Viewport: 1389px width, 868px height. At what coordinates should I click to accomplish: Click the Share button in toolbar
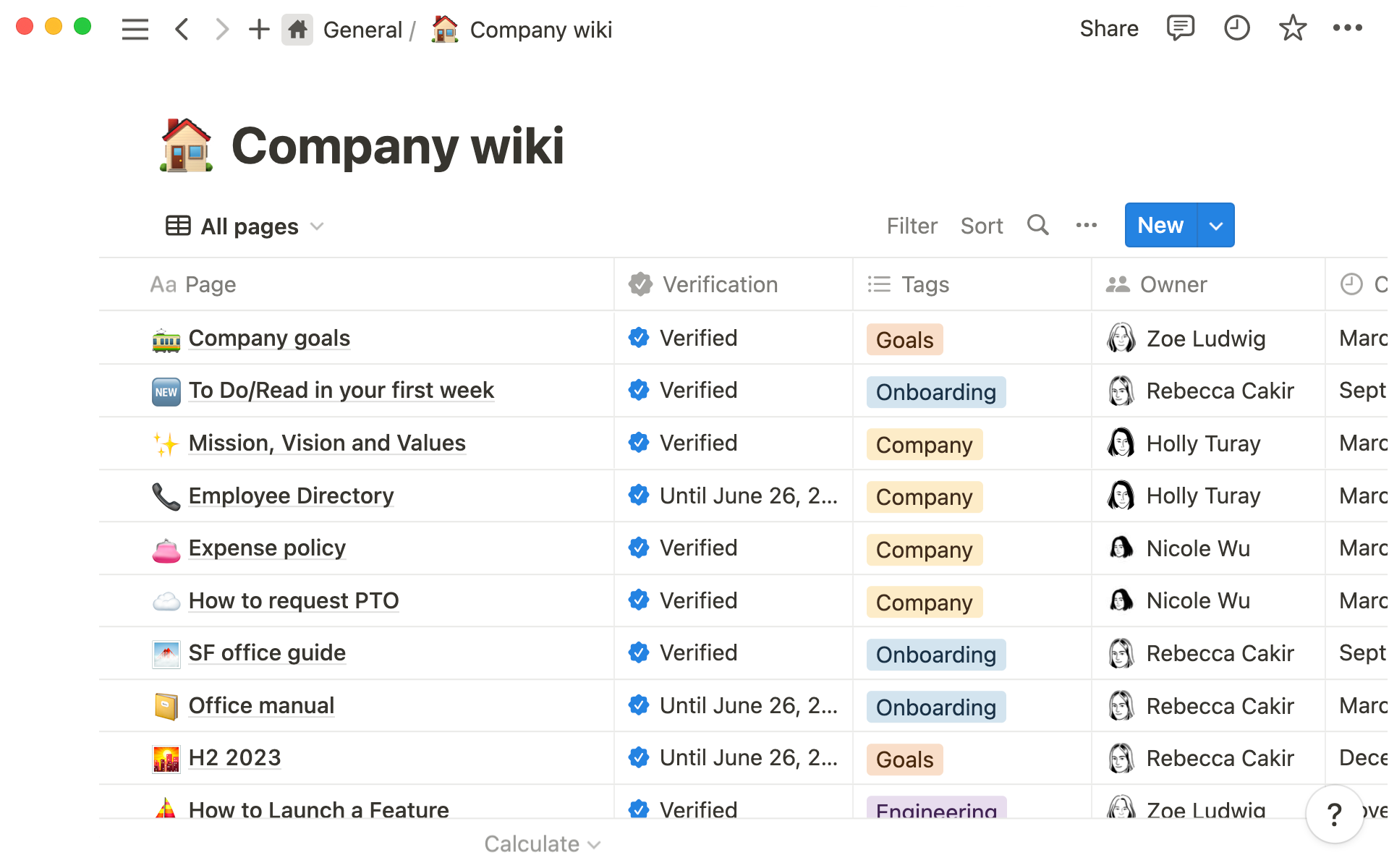tap(1108, 27)
